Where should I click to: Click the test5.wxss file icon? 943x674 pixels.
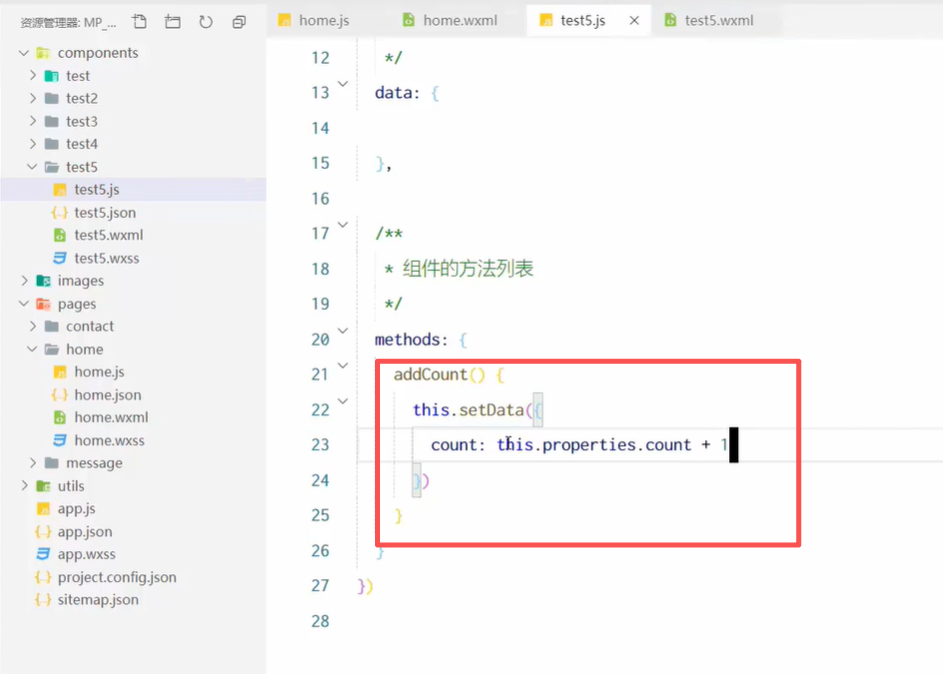coord(60,258)
